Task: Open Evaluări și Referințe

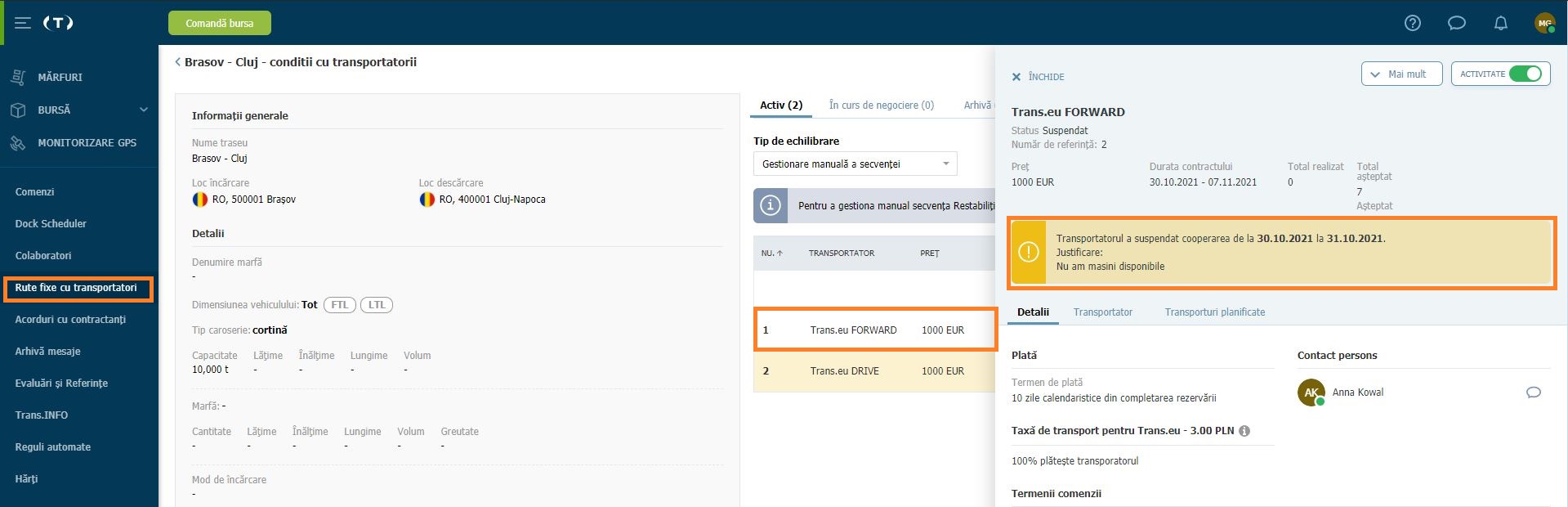Action: (x=61, y=384)
